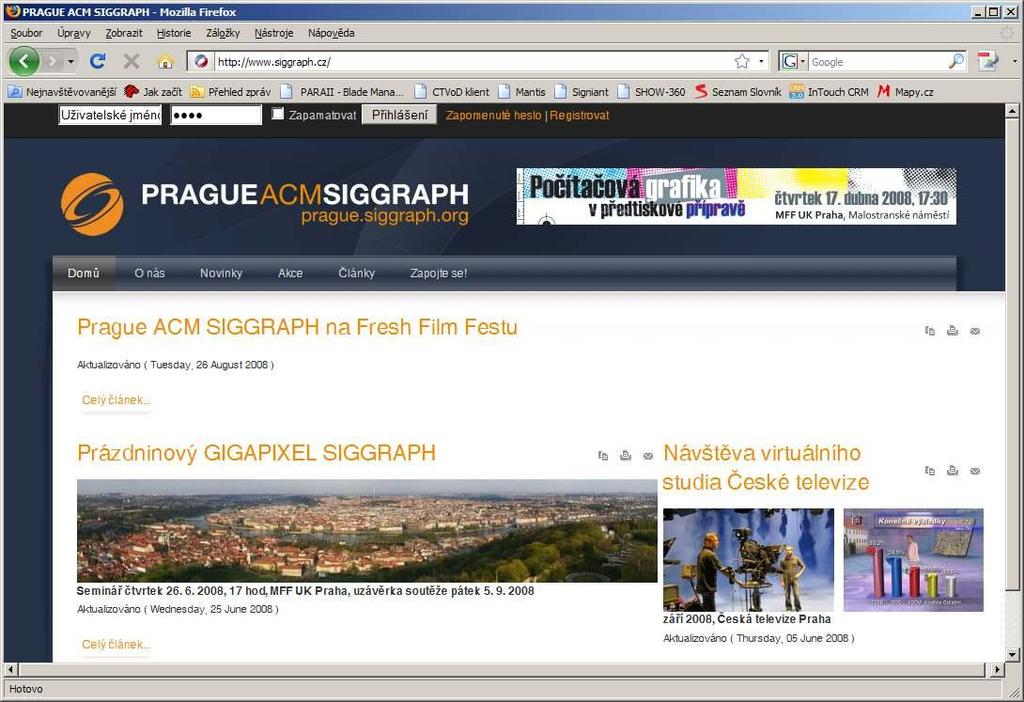
Task: Go back with the green Back arrow
Action: click(24, 61)
